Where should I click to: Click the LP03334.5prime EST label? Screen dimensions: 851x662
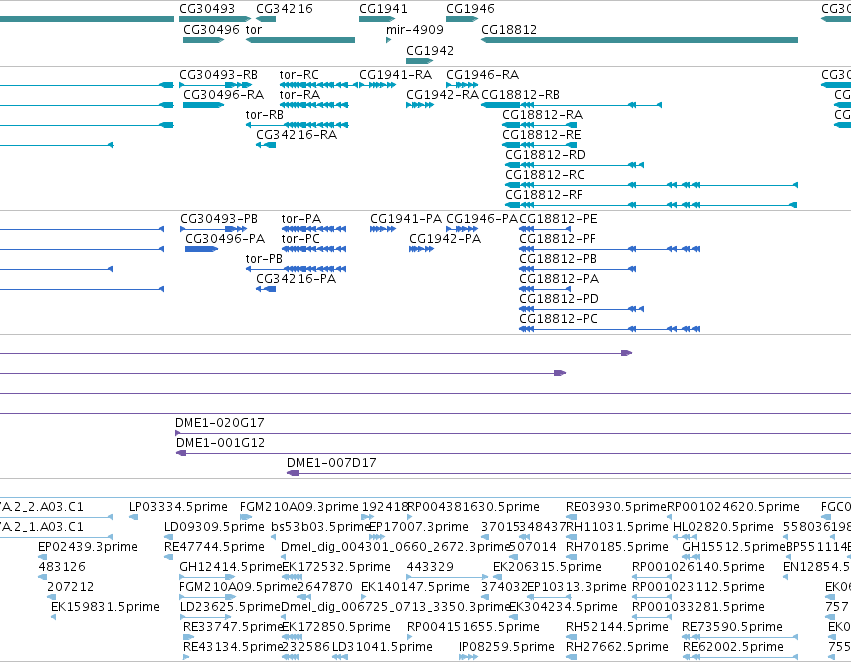(x=178, y=507)
